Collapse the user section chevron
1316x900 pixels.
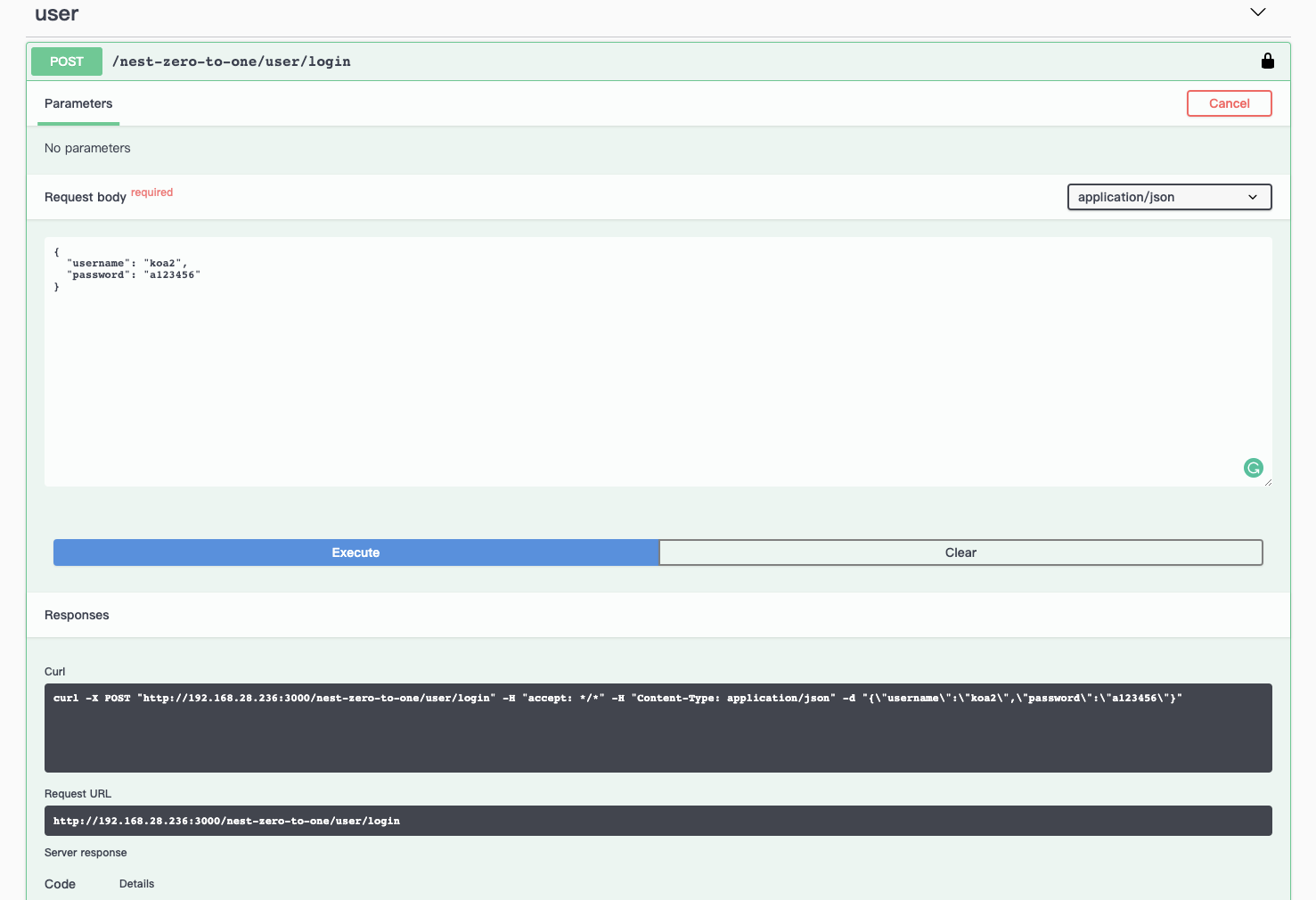(x=1257, y=12)
